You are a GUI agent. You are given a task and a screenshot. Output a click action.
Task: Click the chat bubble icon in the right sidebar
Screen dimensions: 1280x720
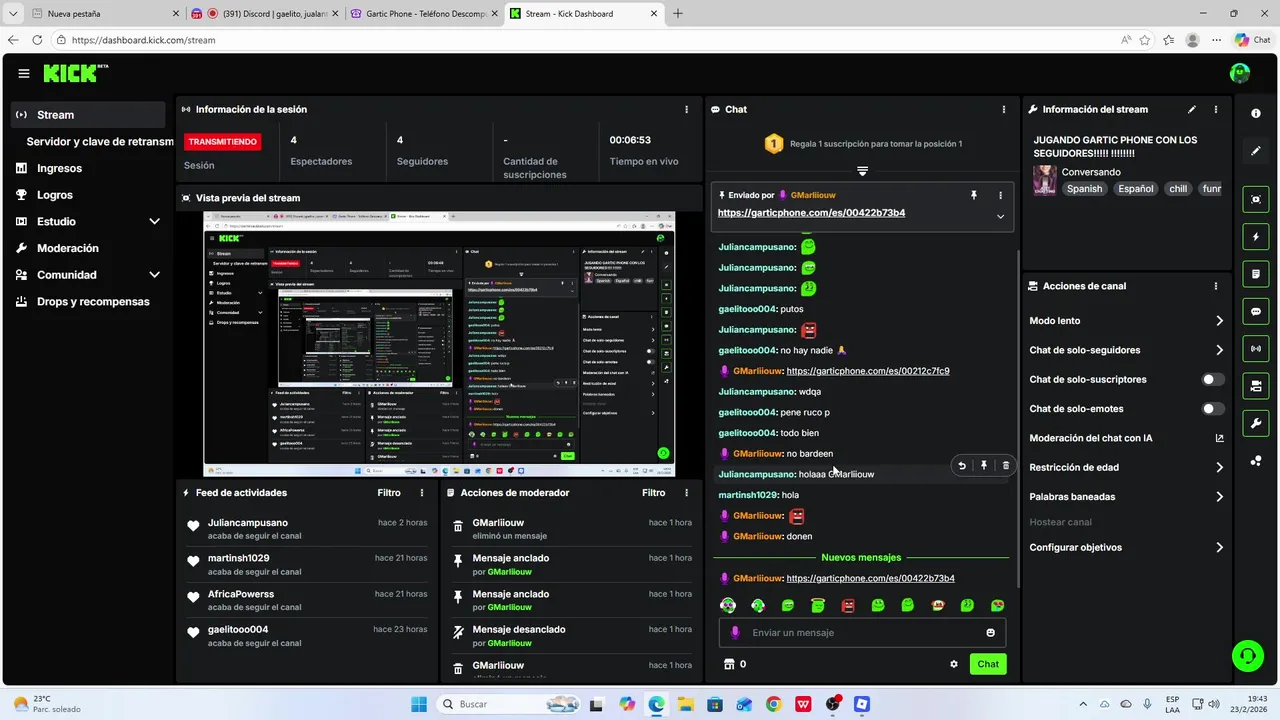coord(1256,311)
